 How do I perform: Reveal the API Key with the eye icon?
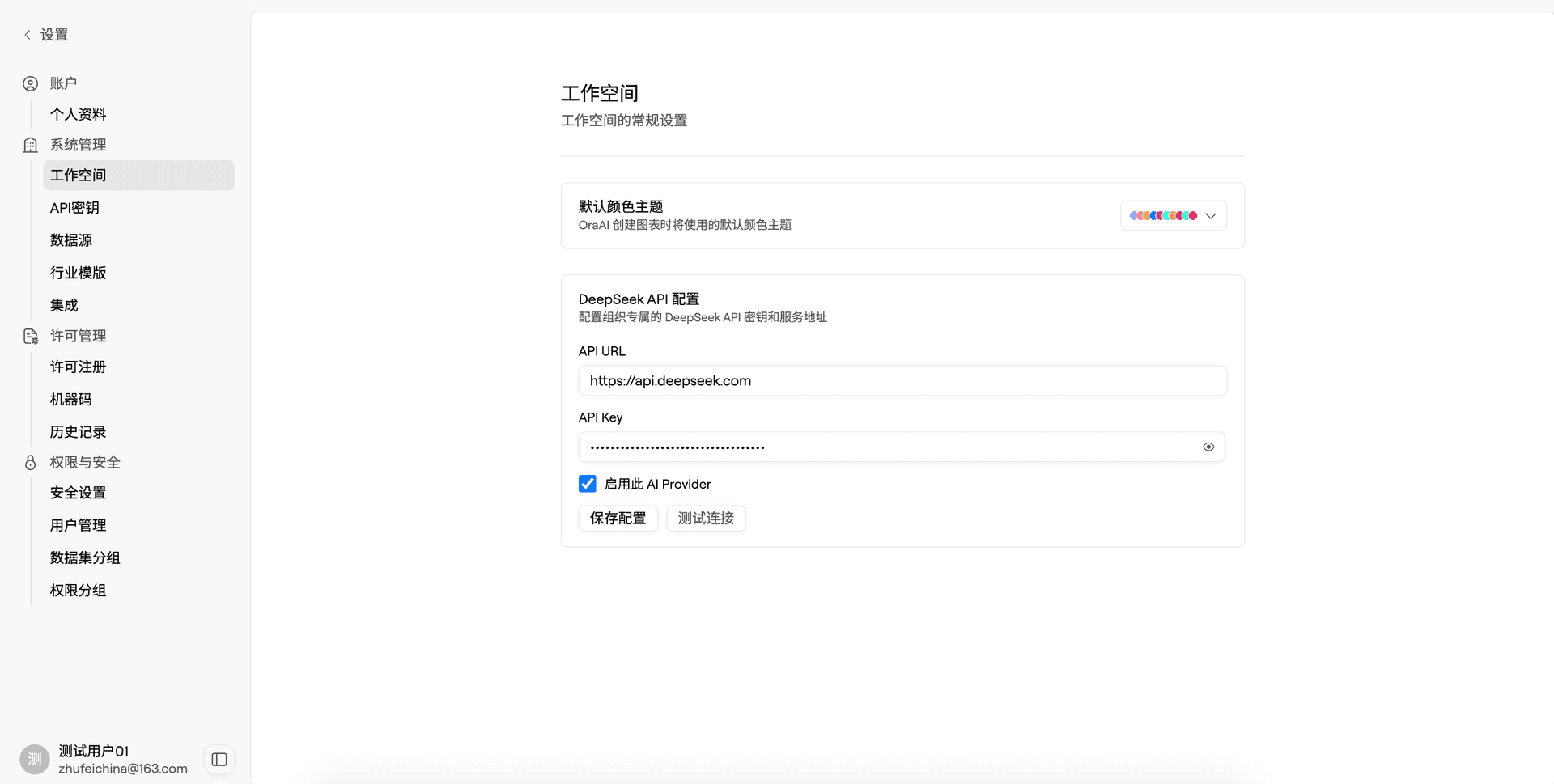1208,446
